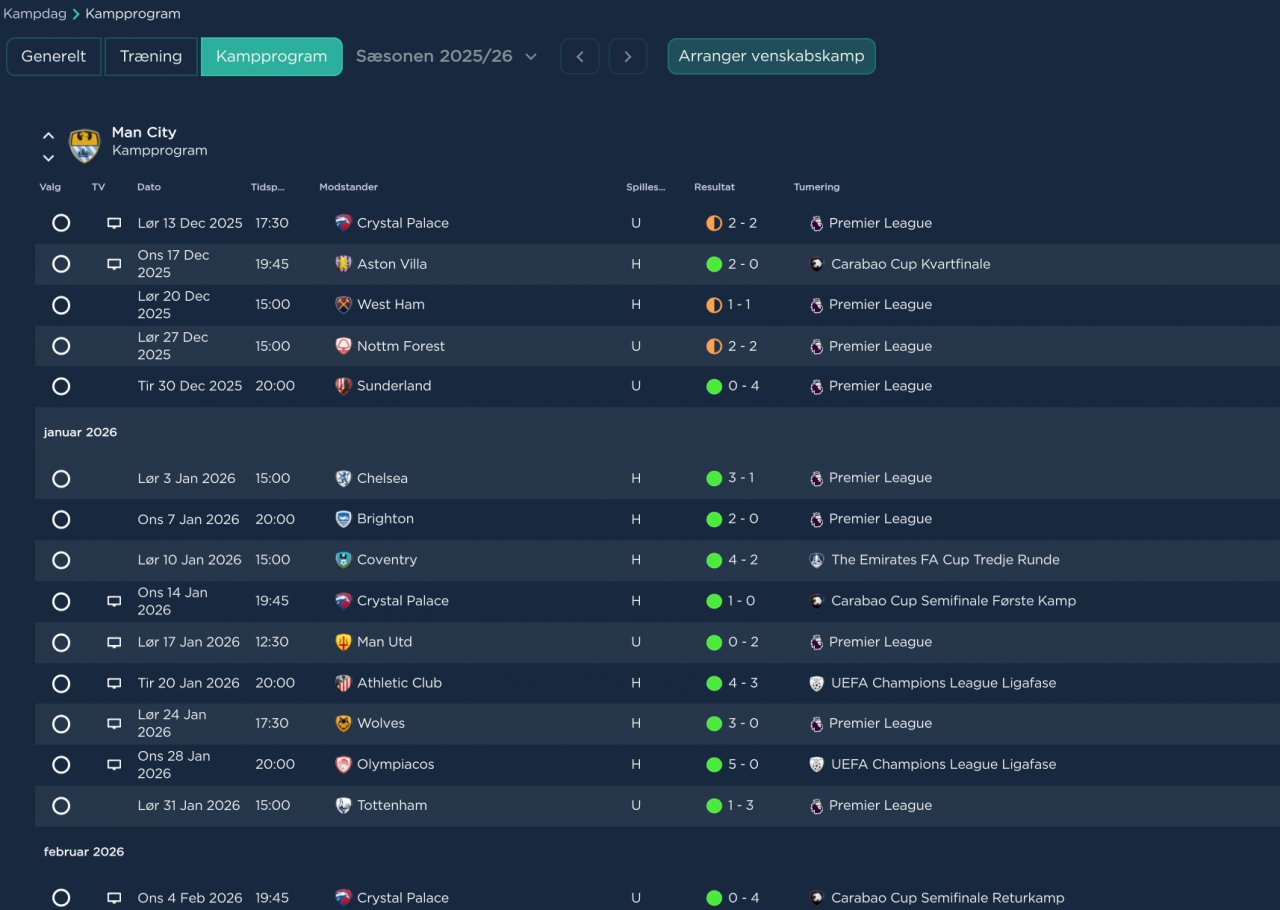1280x910 pixels.
Task: Select the radio button for the Sunderland match
Action: click(x=61, y=386)
